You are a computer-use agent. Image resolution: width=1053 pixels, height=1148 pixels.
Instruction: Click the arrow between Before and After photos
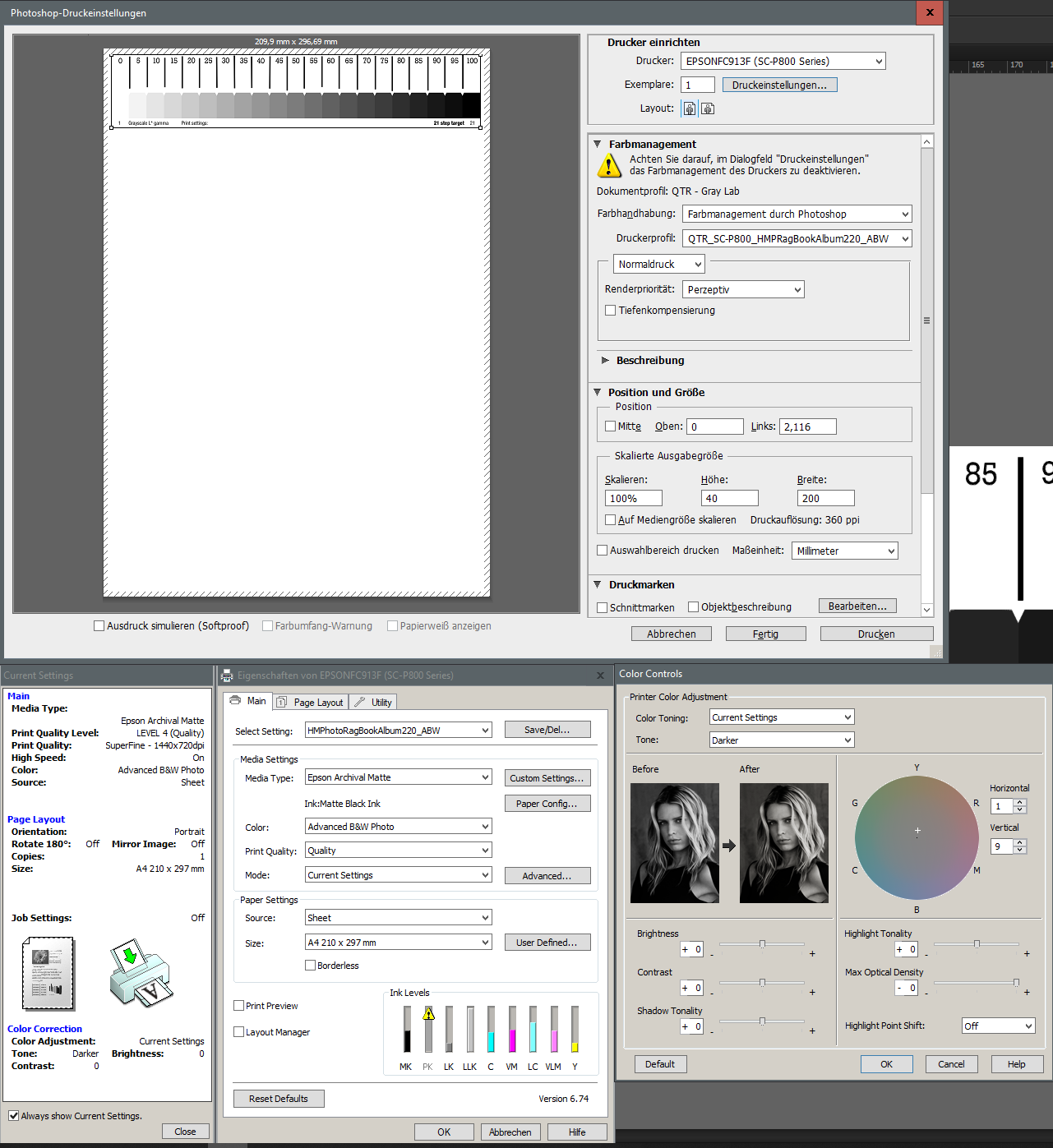pyautogui.click(x=729, y=846)
